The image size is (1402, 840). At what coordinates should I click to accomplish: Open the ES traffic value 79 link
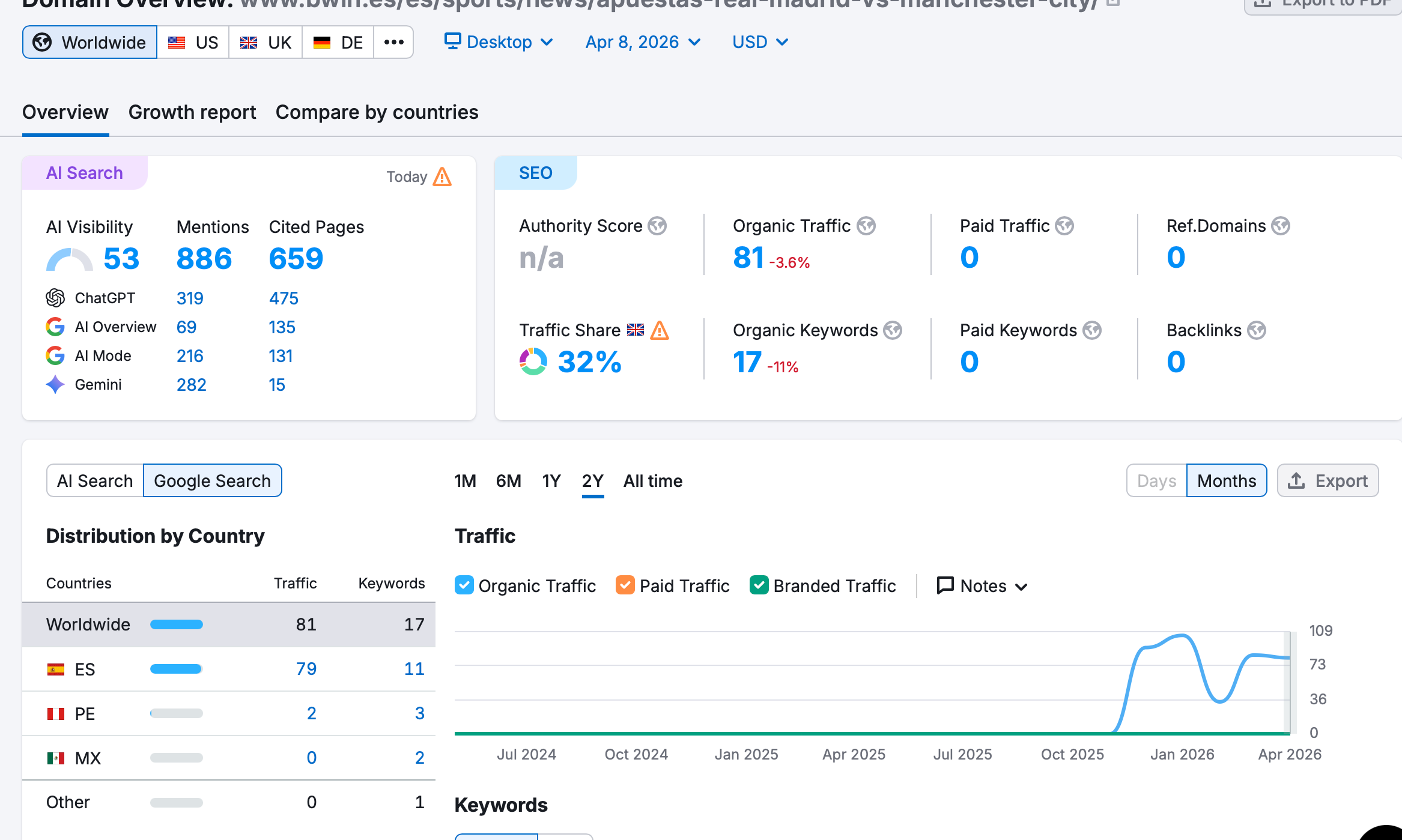point(306,669)
